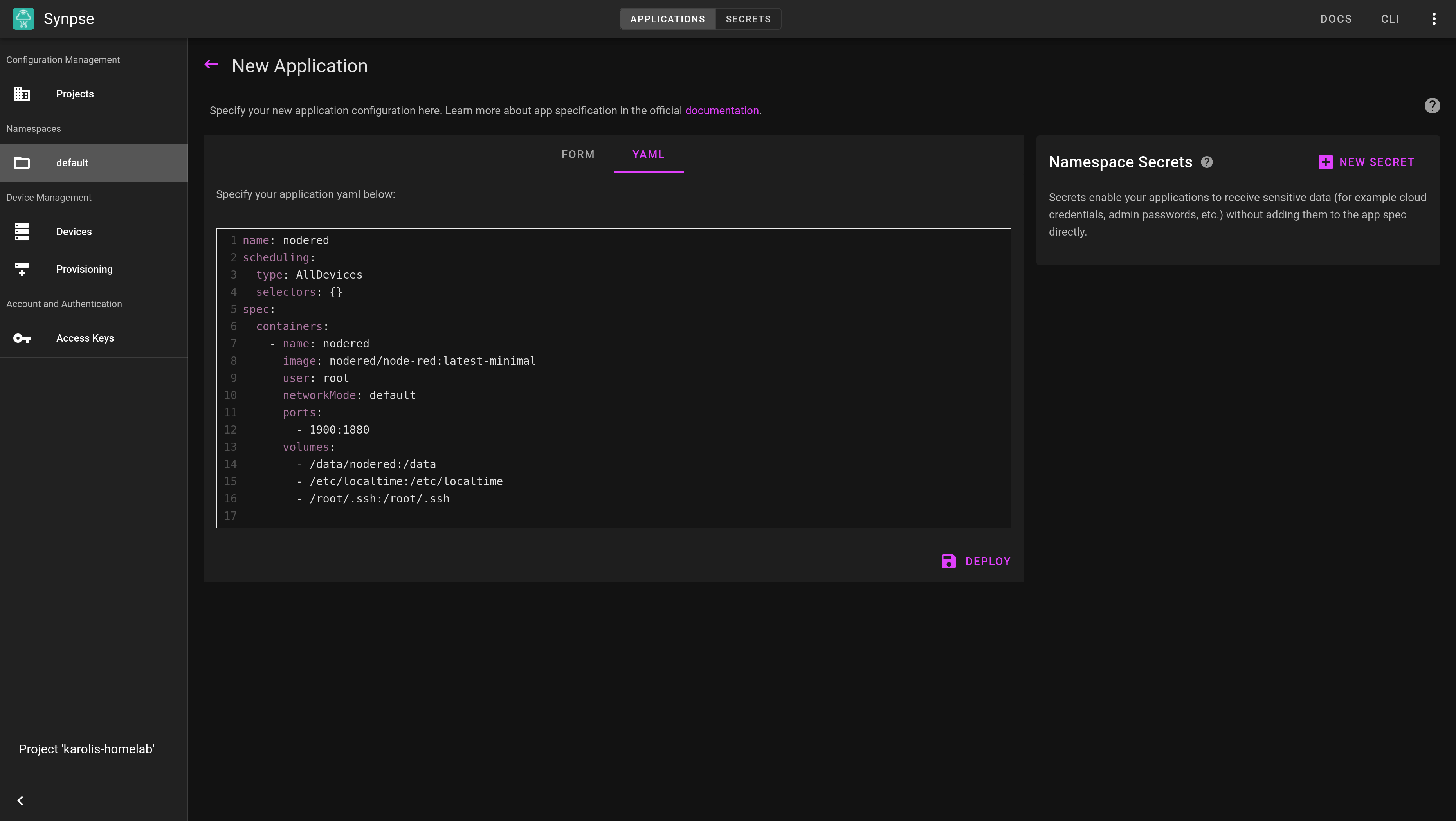Select the Devices icon
This screenshot has width=1456, height=821.
22,232
